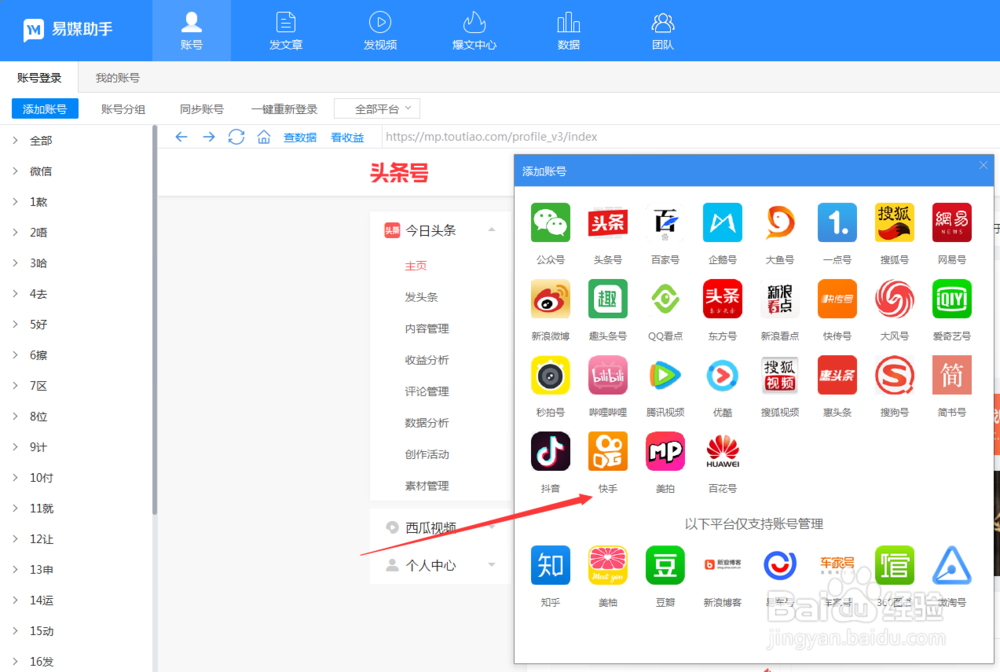The image size is (1000, 672).
Task: Pick the 大风号 icon
Action: (x=895, y=298)
